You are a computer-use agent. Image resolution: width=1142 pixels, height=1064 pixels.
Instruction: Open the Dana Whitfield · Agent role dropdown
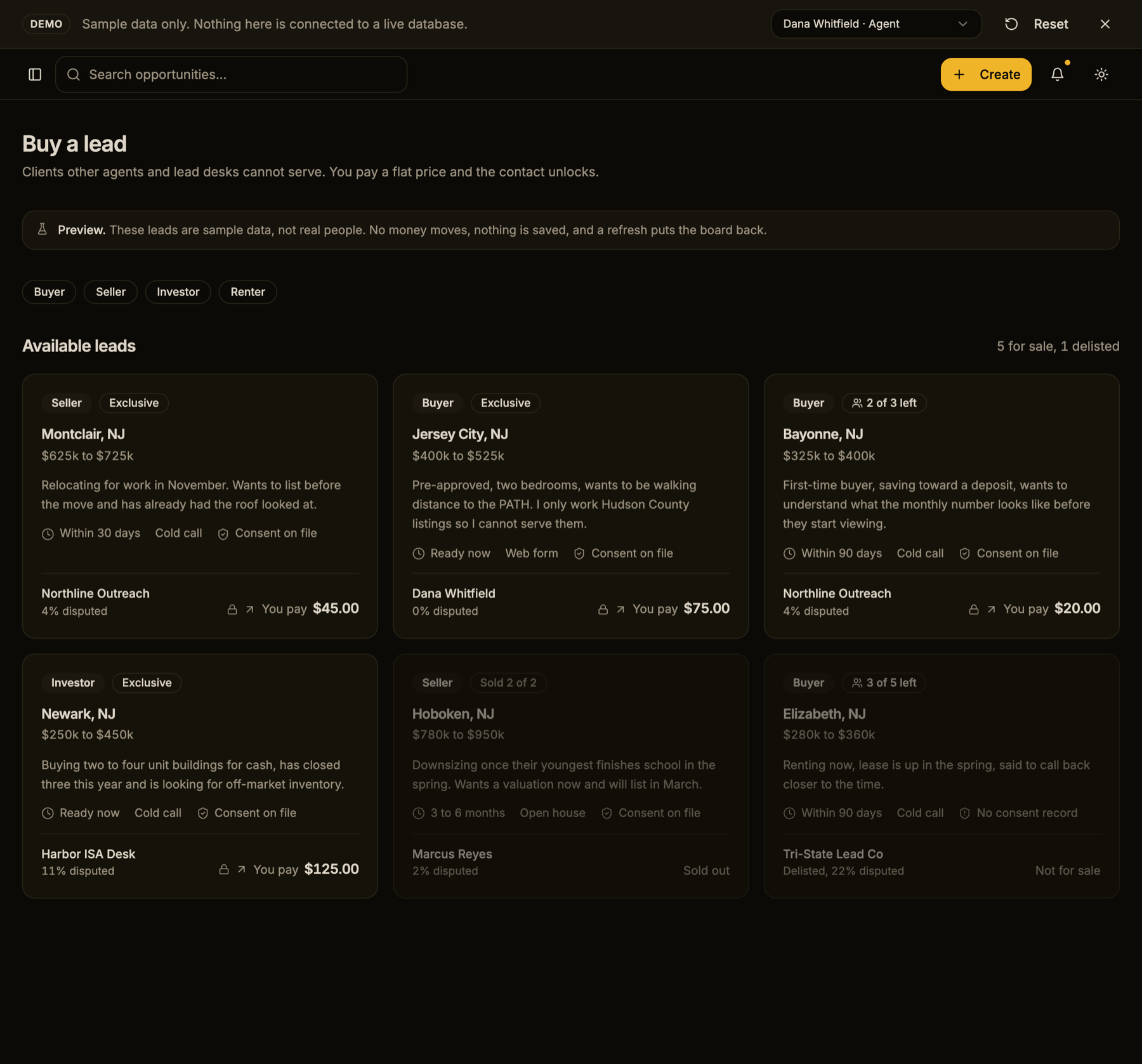pyautogui.click(x=876, y=24)
